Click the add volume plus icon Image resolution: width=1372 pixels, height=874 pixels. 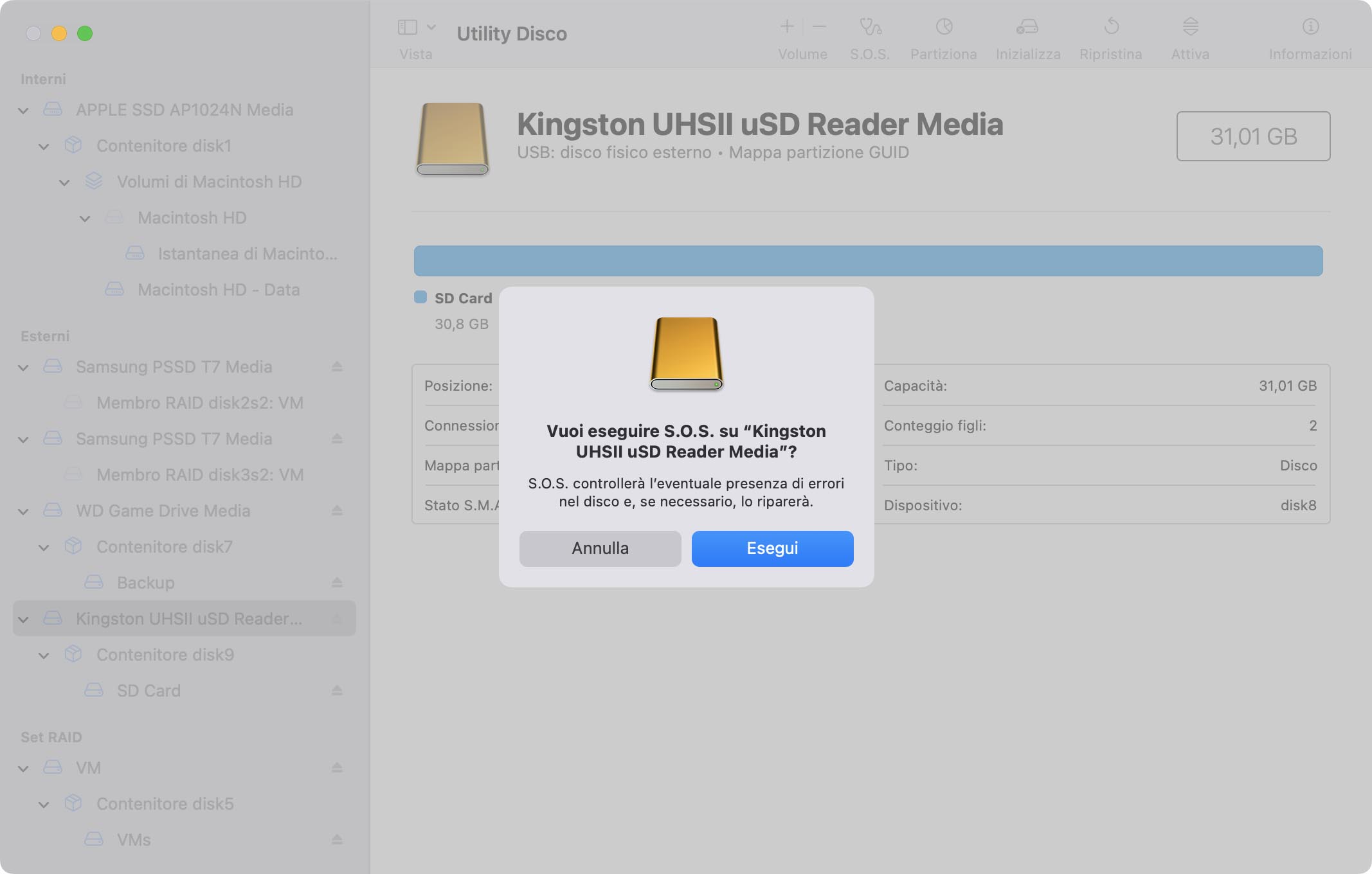tap(787, 26)
